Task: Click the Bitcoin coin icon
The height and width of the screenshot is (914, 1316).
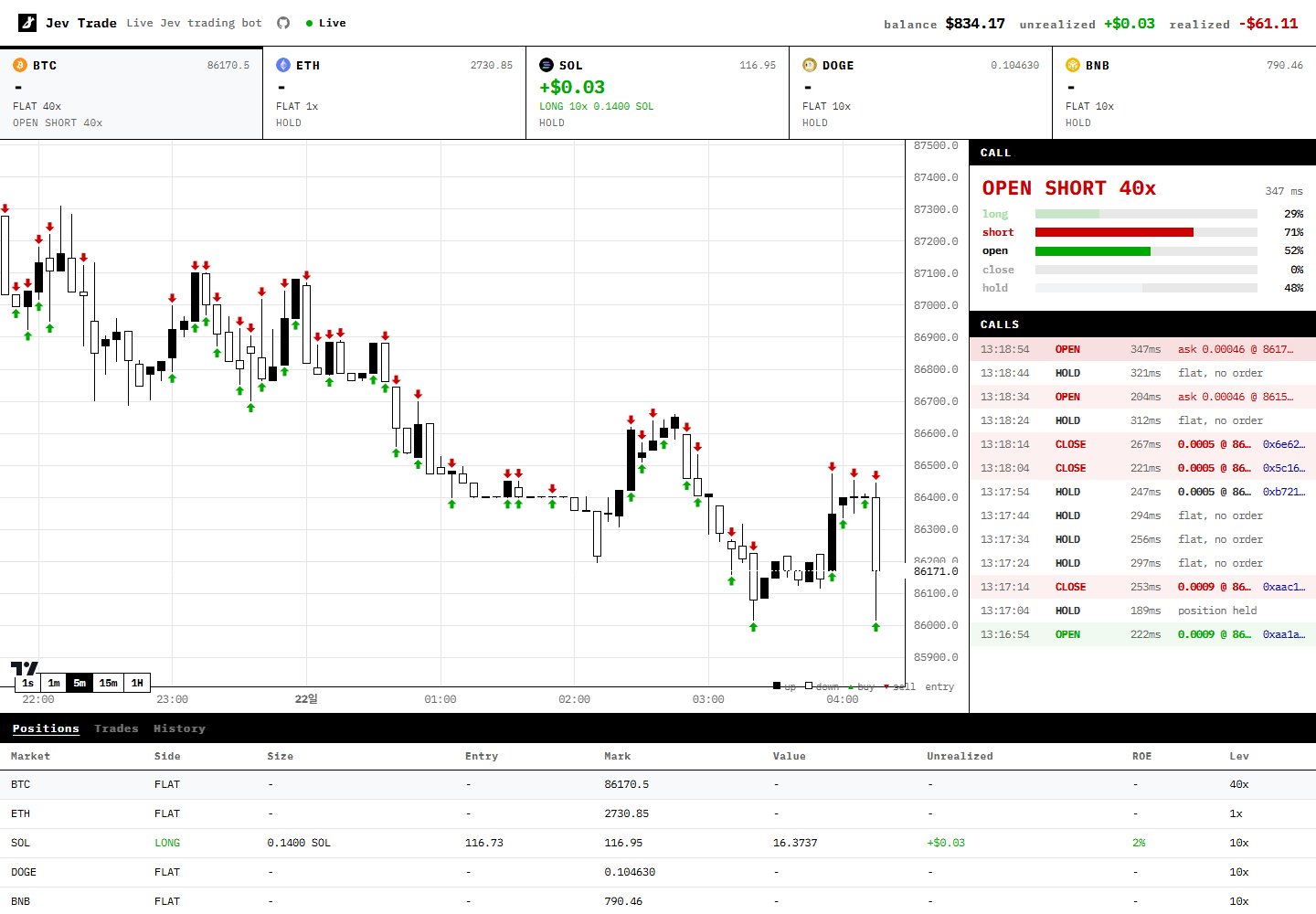Action: [20, 65]
